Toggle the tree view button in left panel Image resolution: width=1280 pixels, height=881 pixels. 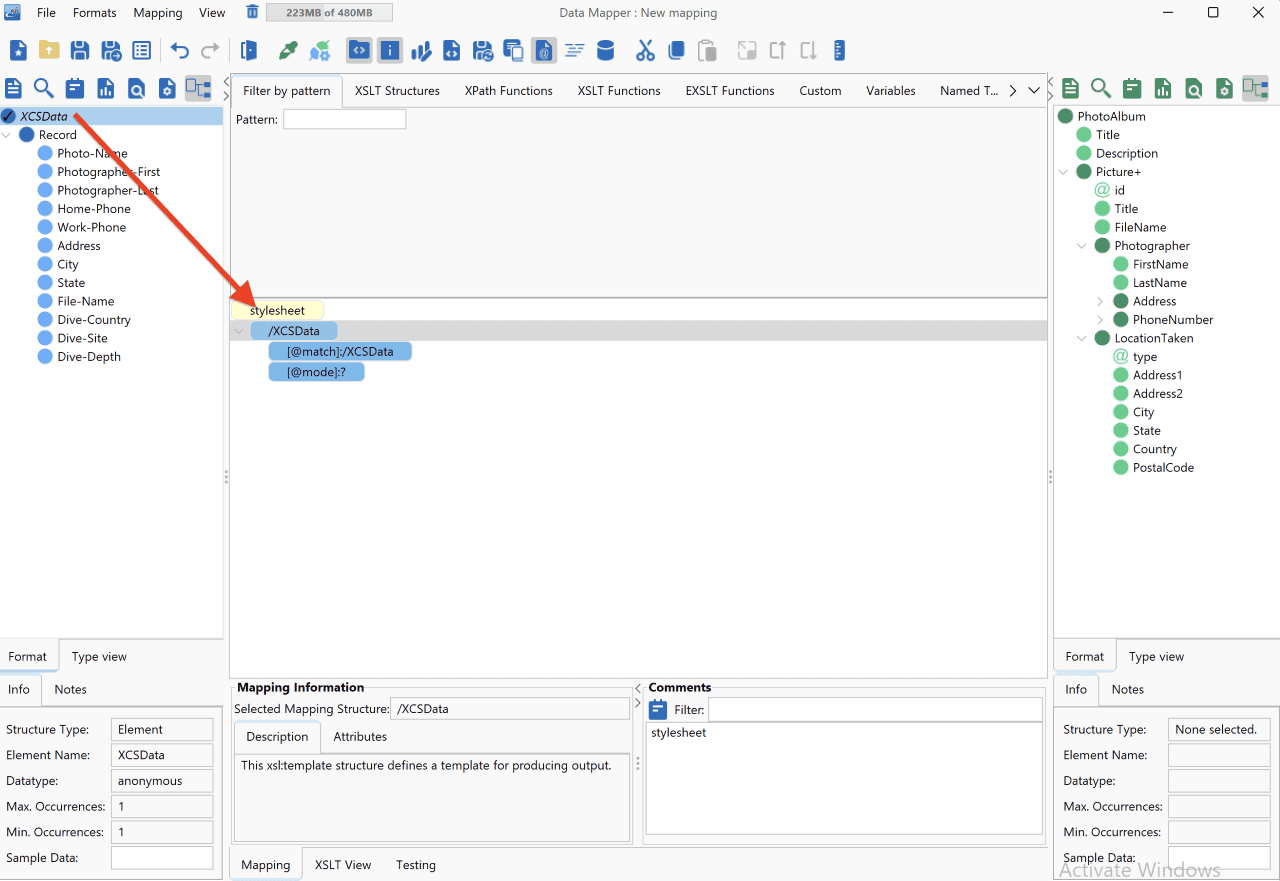click(198, 88)
